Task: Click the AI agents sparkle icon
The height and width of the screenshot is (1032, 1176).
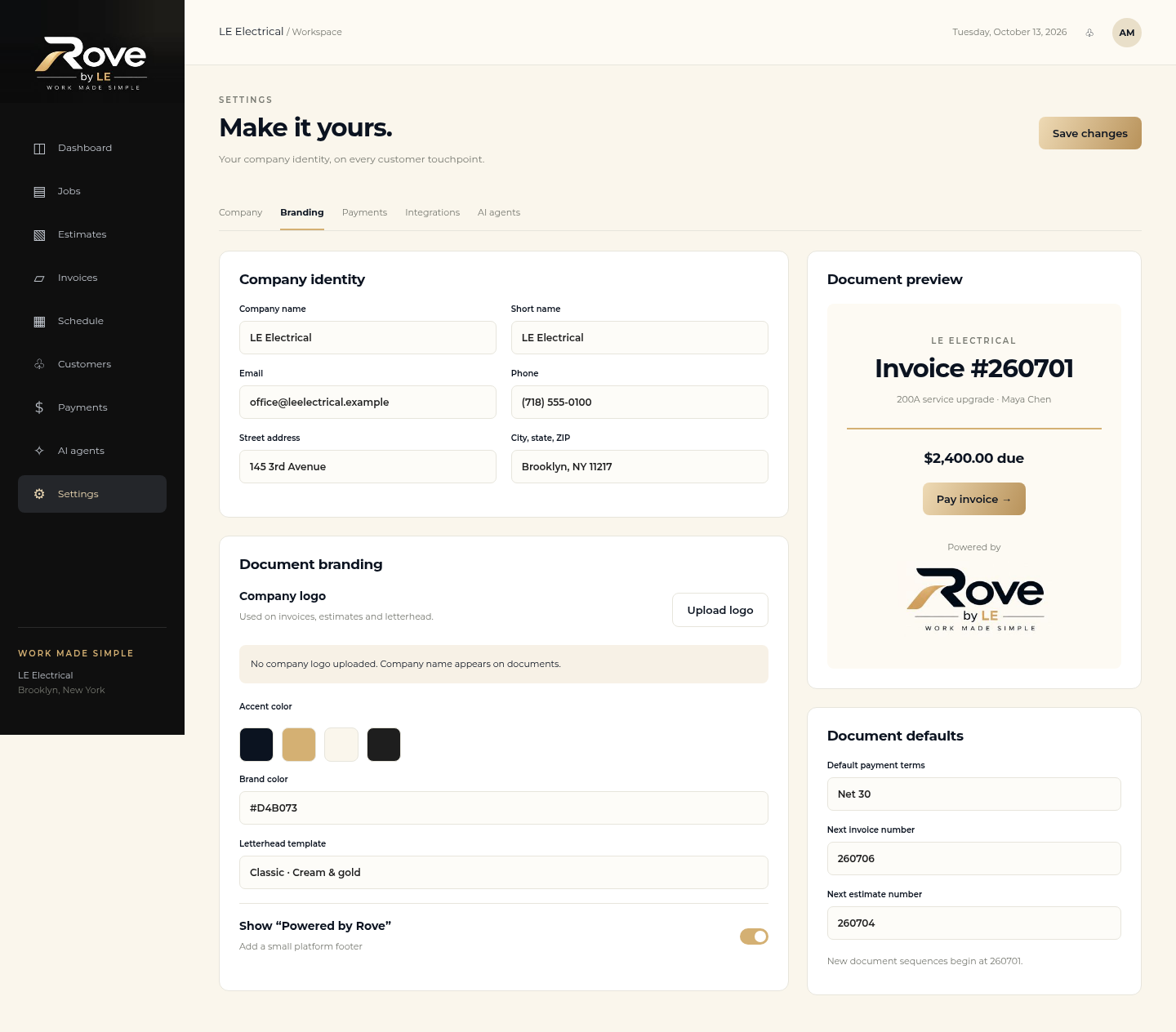Action: (x=39, y=451)
